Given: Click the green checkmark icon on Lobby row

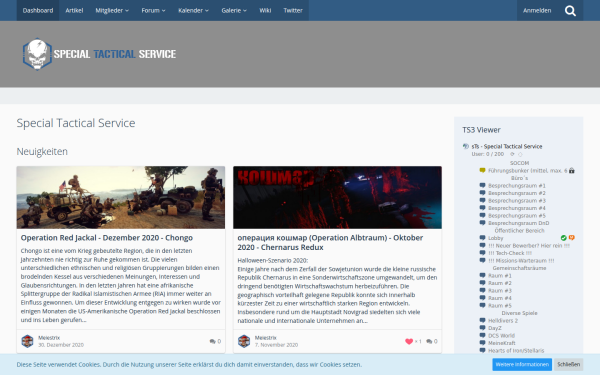Looking at the screenshot, I should pos(564,238).
